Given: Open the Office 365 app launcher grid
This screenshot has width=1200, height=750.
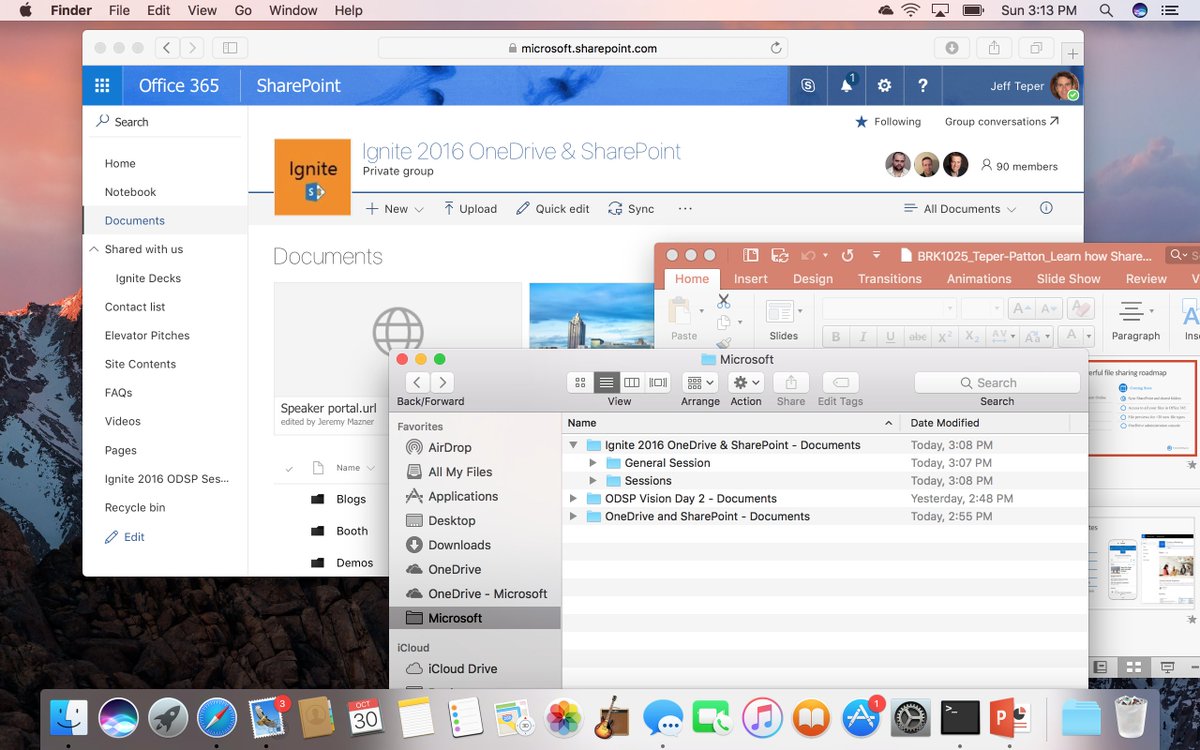Looking at the screenshot, I should [102, 86].
